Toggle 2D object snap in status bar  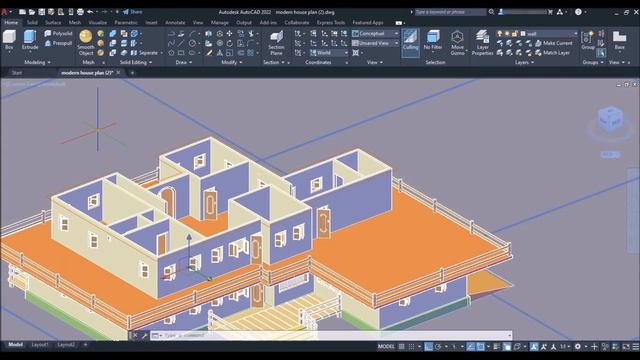coord(481,347)
